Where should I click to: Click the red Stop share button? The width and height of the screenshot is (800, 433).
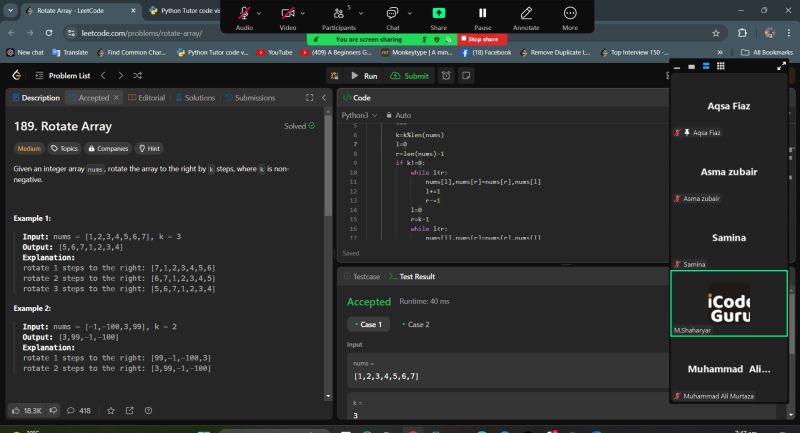tap(483, 39)
